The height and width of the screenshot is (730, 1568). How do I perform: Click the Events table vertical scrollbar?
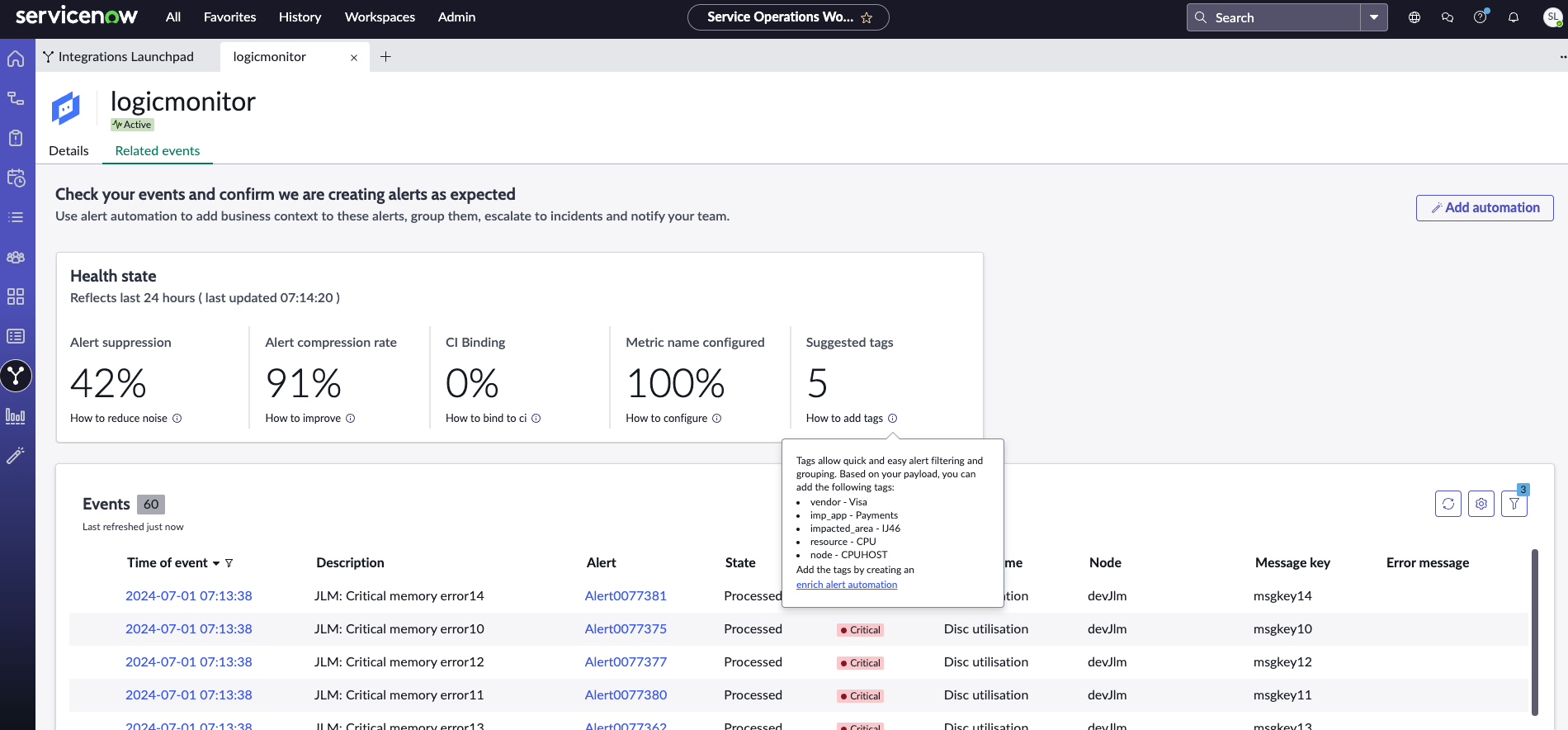tap(1535, 632)
